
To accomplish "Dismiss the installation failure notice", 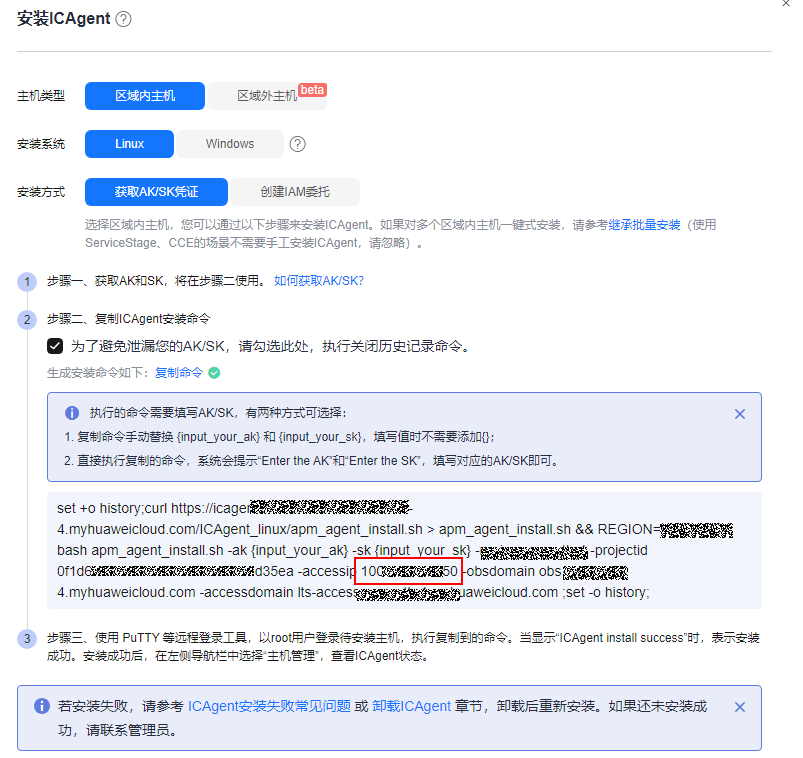I will (x=740, y=707).
